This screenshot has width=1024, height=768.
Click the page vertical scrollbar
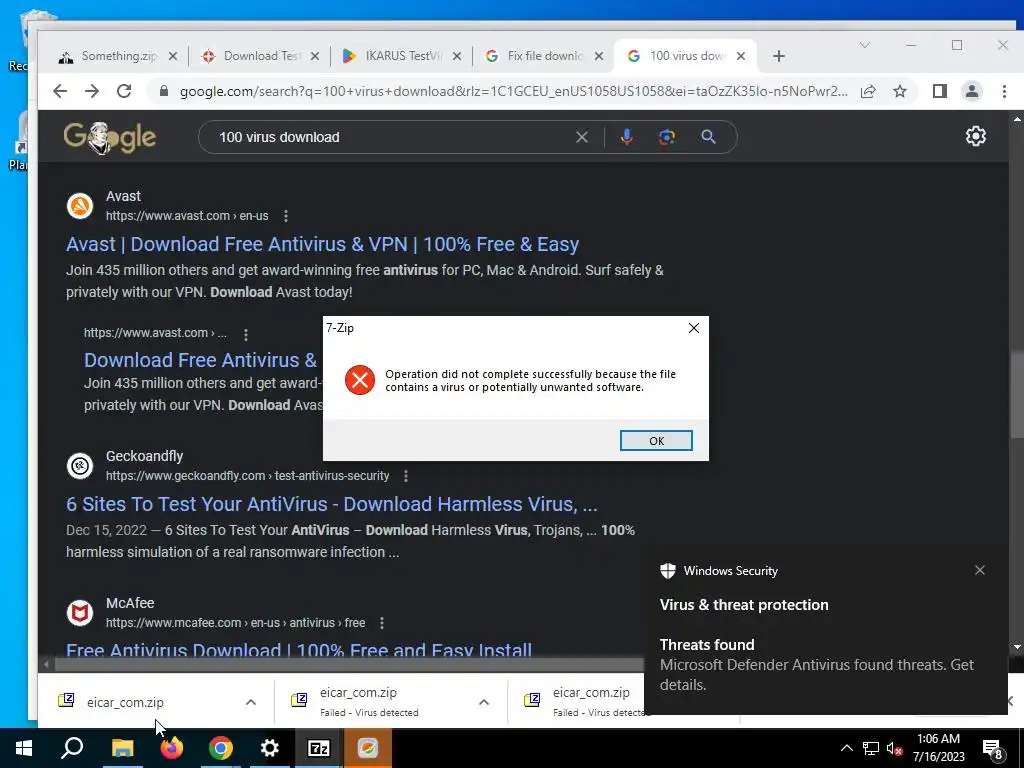point(1016,395)
